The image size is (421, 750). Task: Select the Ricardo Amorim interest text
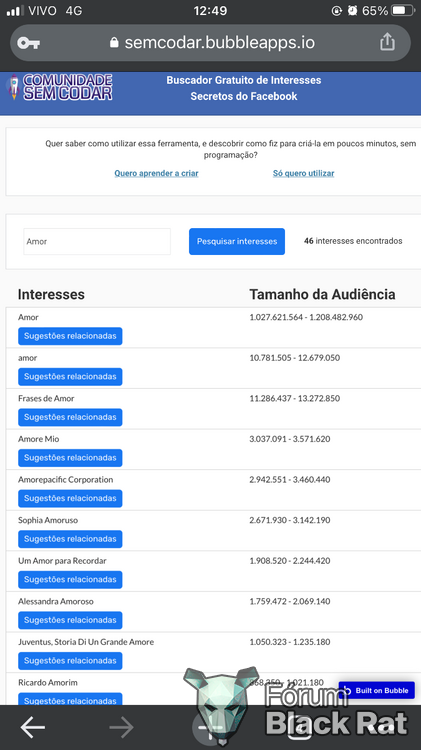click(47, 683)
